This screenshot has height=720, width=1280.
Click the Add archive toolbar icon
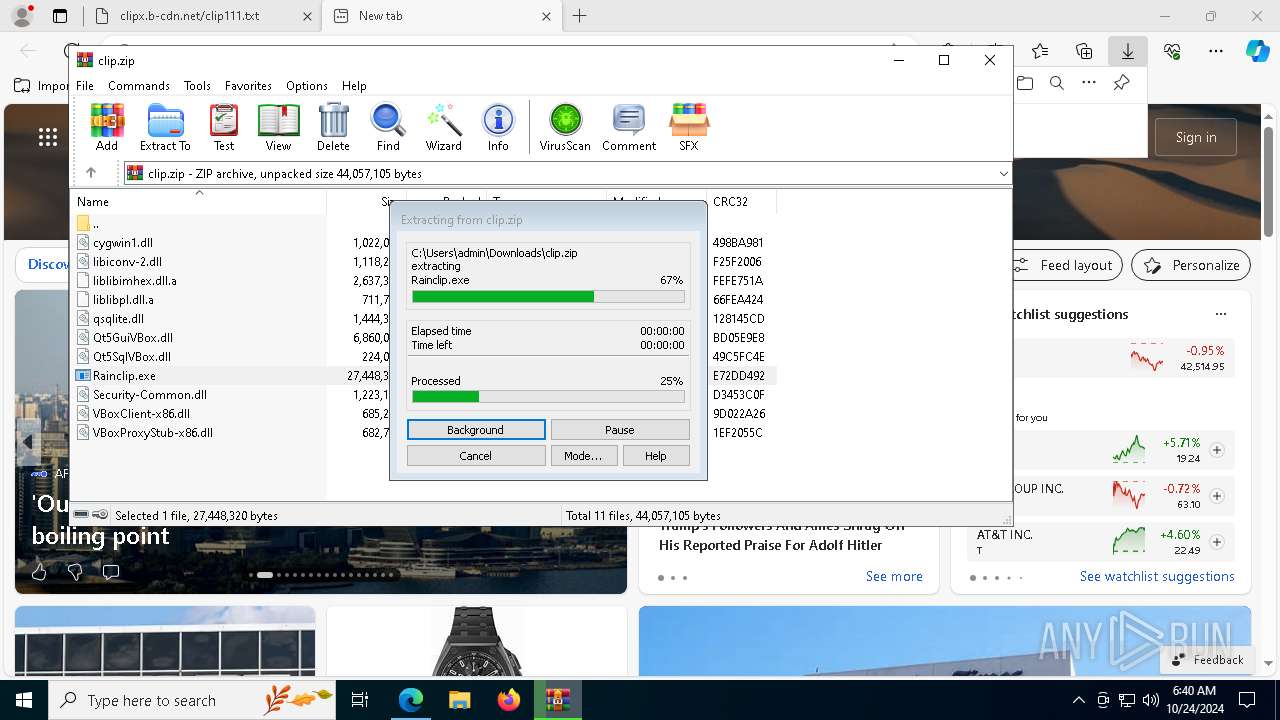point(107,127)
